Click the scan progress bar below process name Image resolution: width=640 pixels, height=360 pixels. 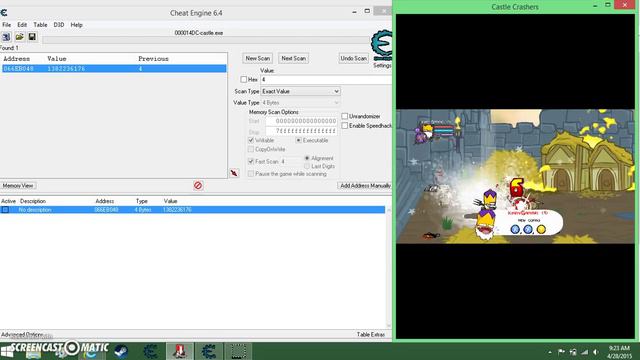tap(207, 40)
